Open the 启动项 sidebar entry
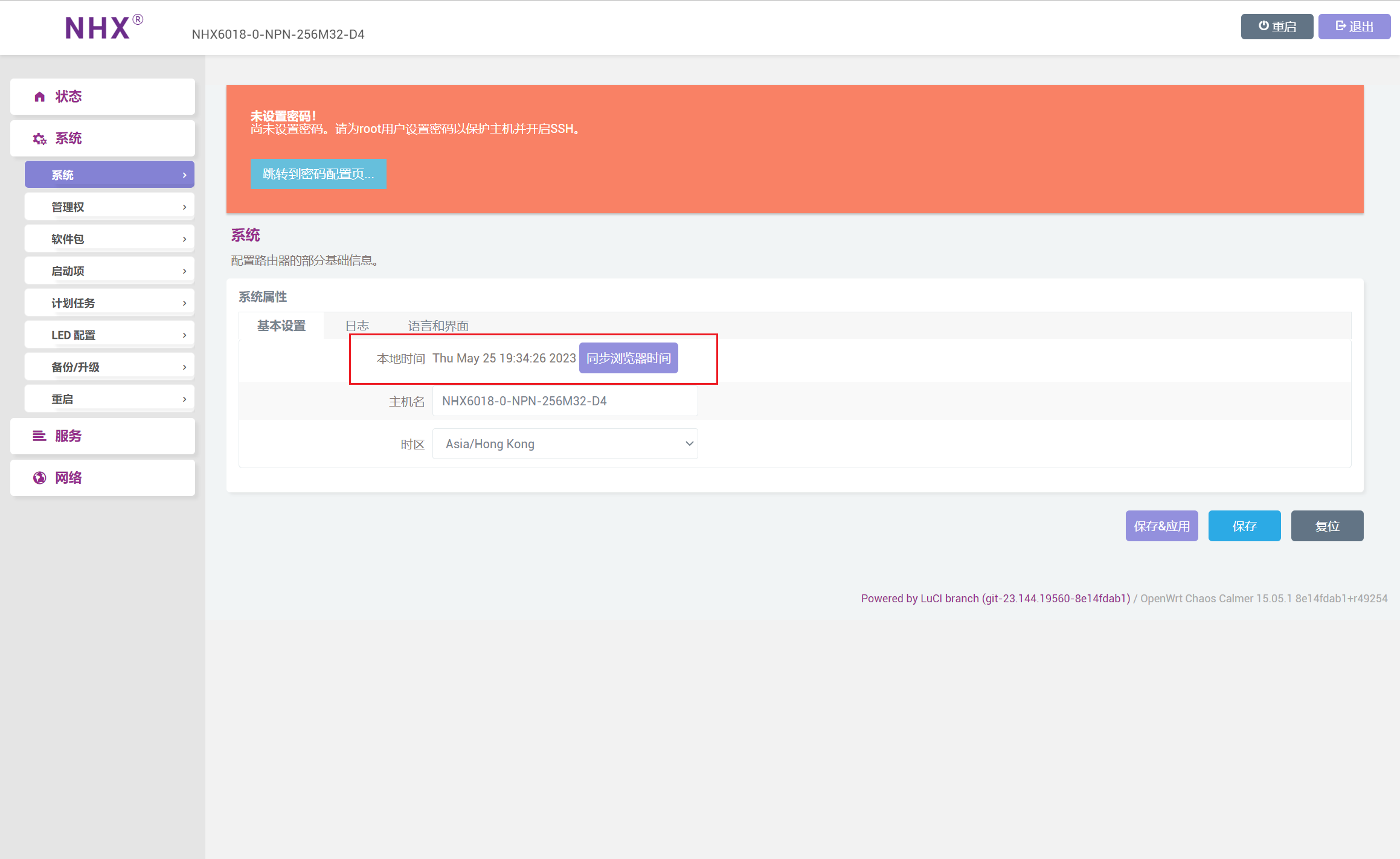 [109, 271]
